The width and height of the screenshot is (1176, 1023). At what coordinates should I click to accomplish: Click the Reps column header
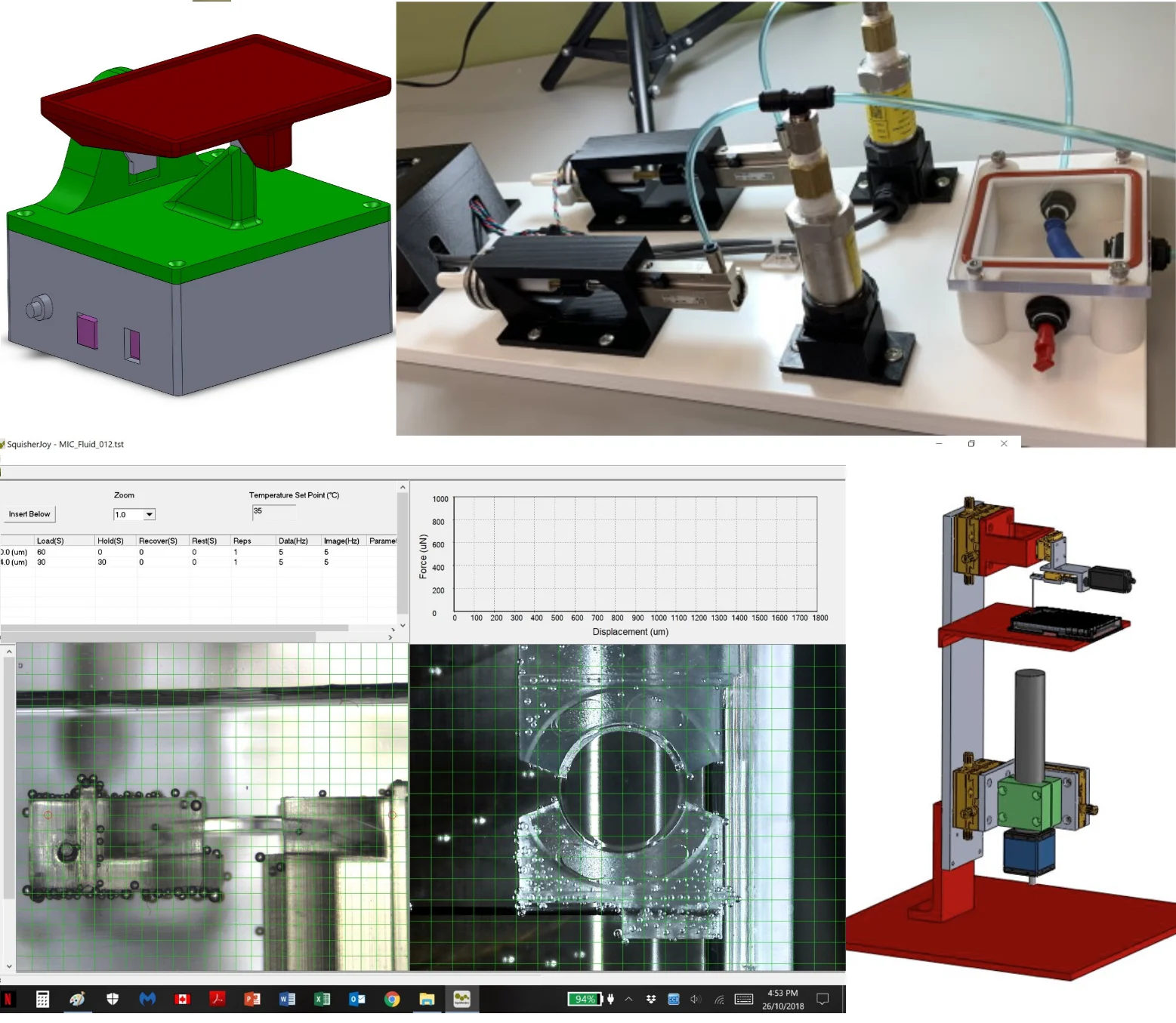coord(253,541)
